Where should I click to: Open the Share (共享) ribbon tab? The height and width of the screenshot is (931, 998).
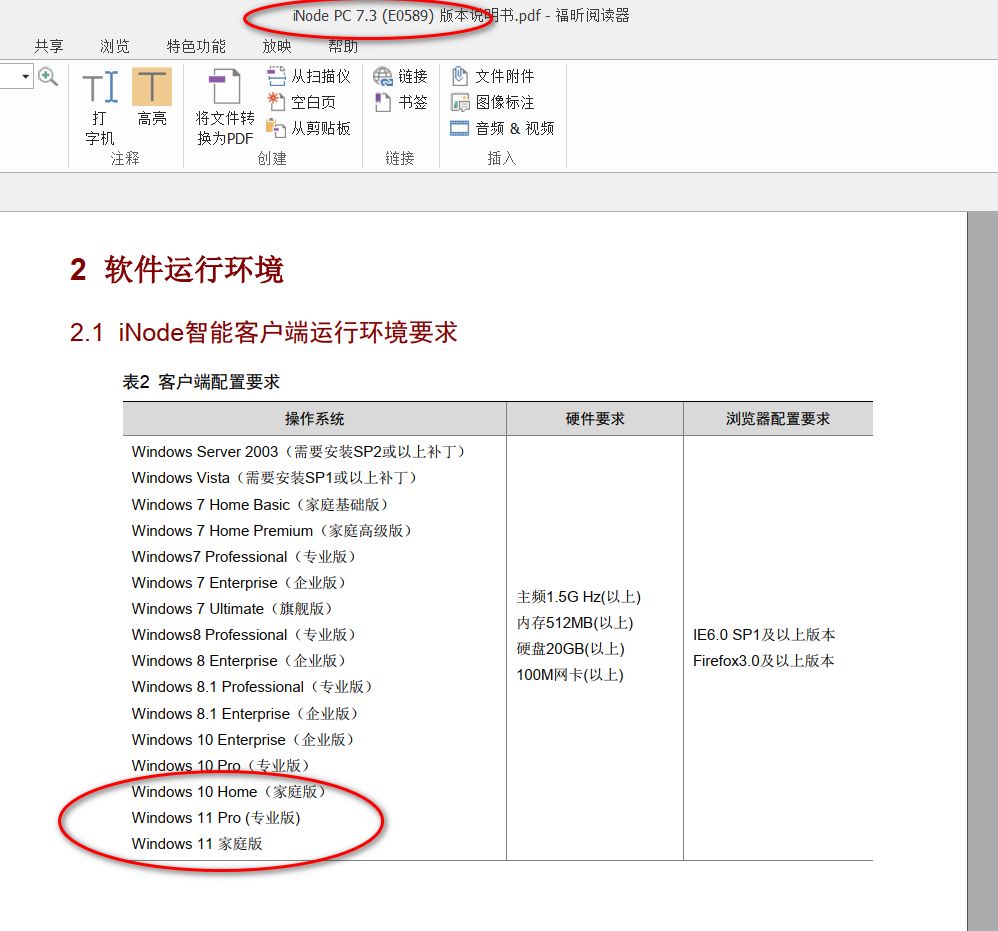[49, 46]
